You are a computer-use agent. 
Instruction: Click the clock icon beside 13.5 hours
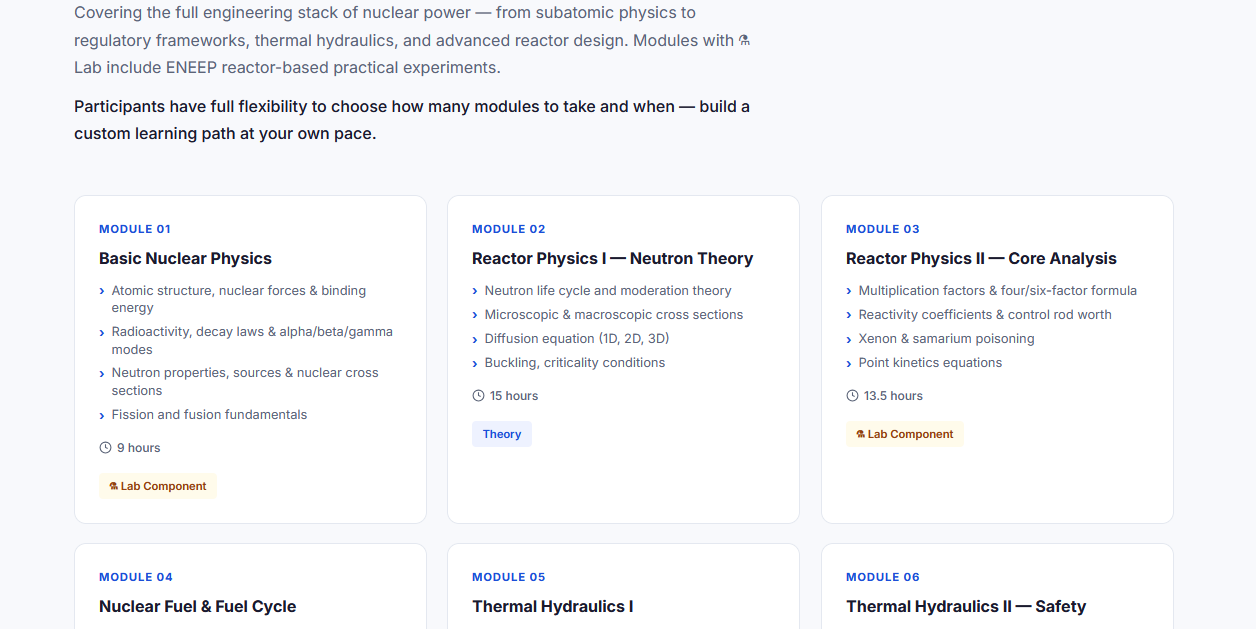click(x=852, y=396)
